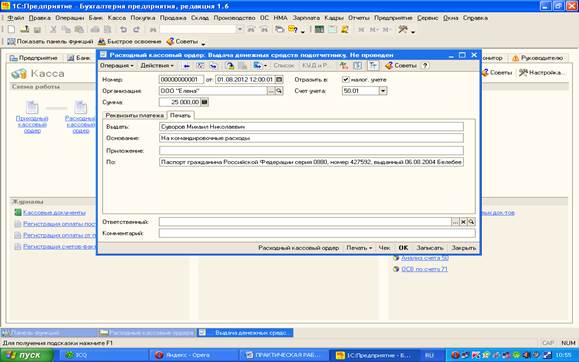Open the Действия dropdown menu
The width and height of the screenshot is (579, 362).
pyautogui.click(x=157, y=65)
